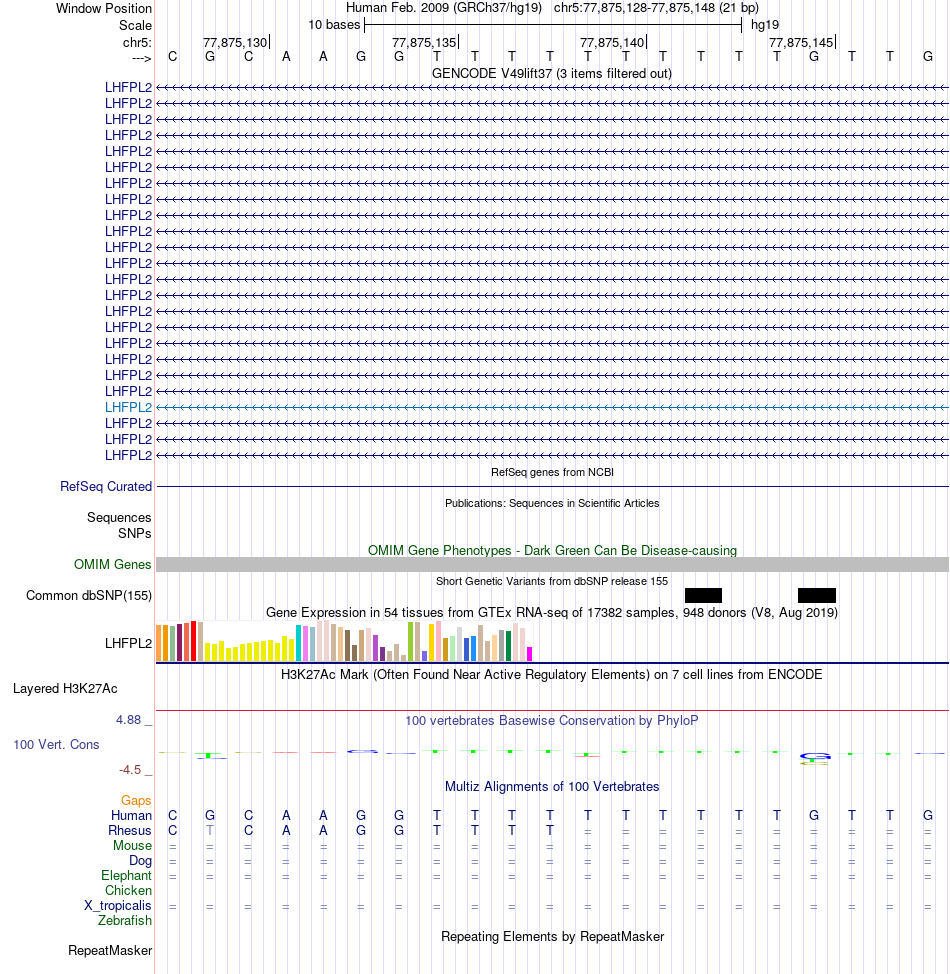Select the 'Human' alignment row label
Screen dimensions: 950x974
click(x=132, y=816)
